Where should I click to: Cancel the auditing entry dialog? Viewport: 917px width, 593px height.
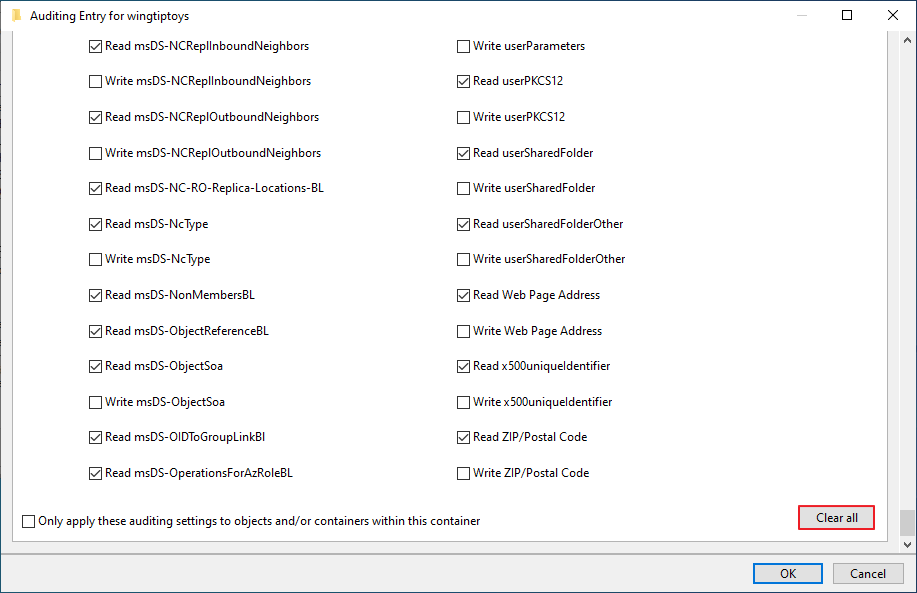[868, 573]
